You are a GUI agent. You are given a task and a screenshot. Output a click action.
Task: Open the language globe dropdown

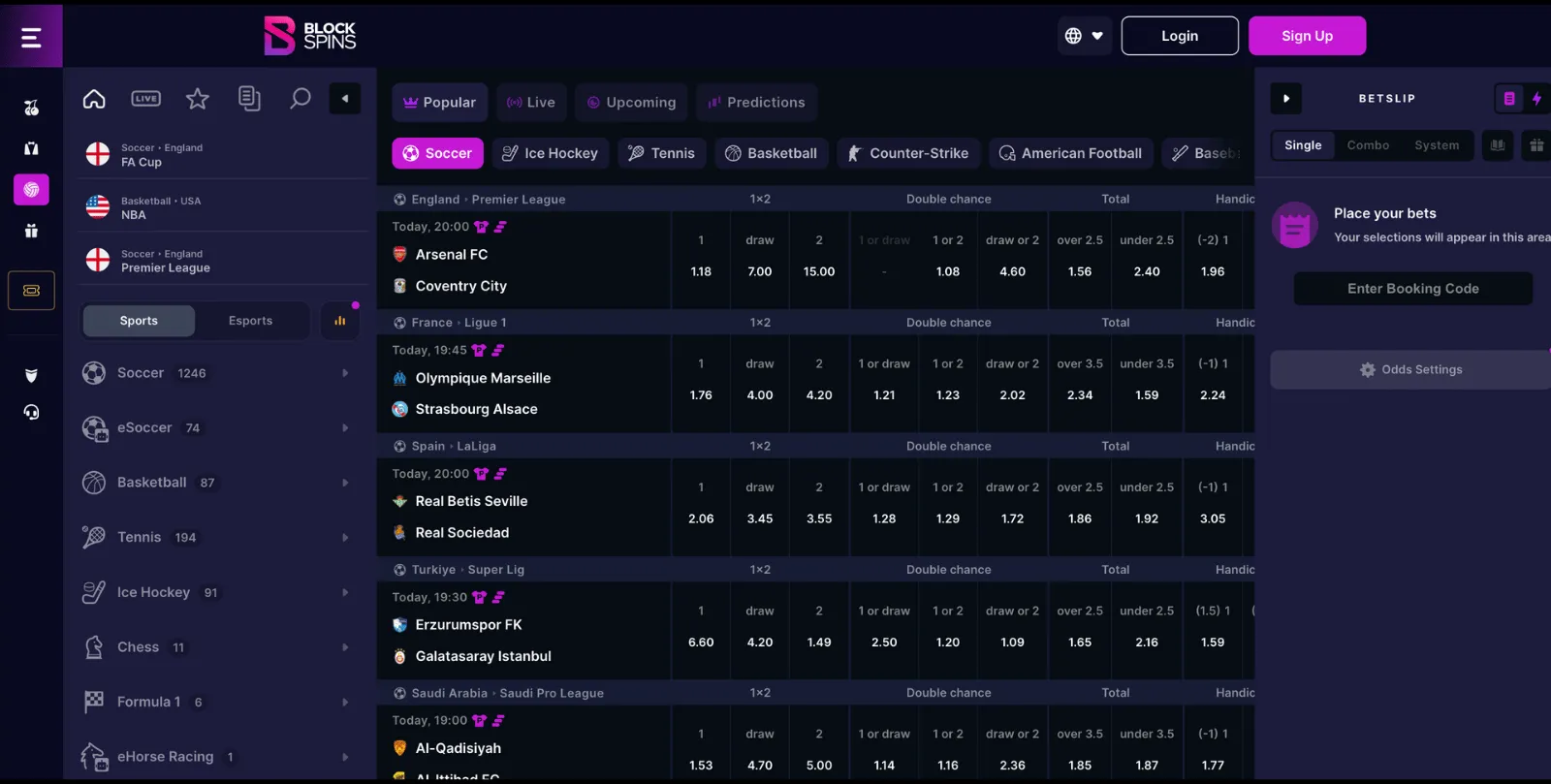(x=1085, y=36)
